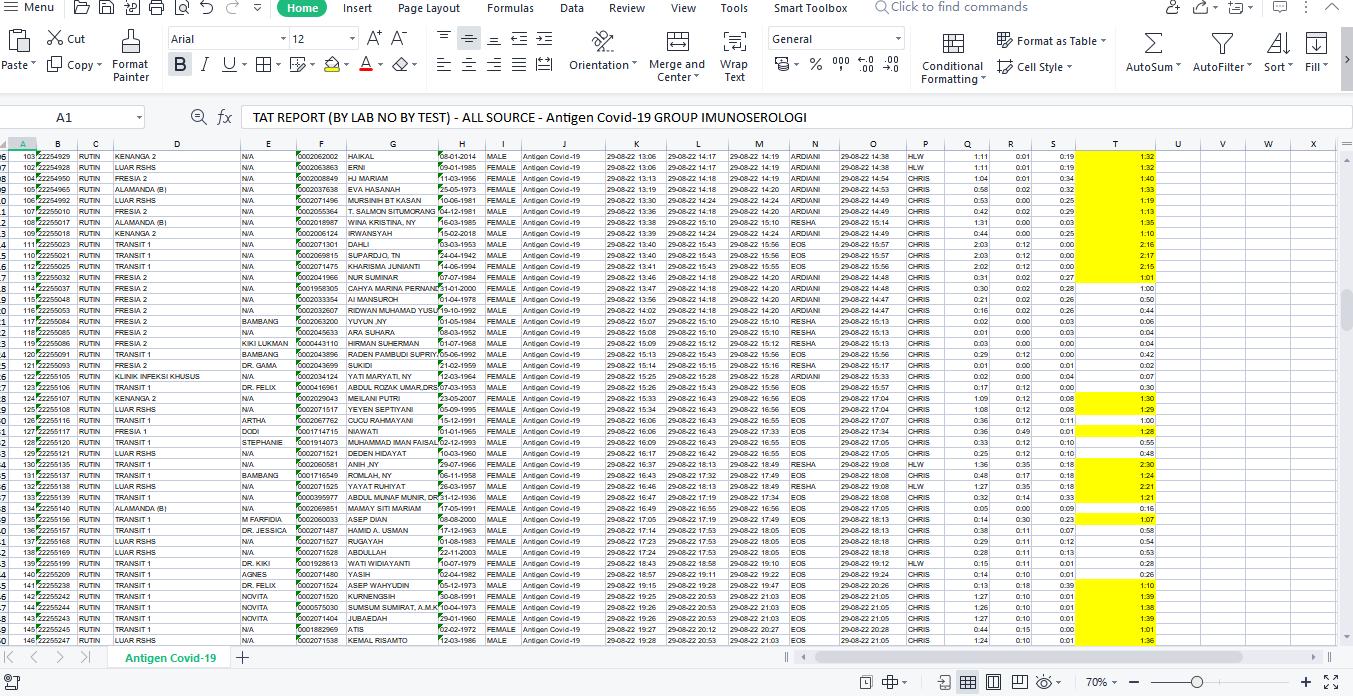Toggle Underline formatting

[229, 65]
